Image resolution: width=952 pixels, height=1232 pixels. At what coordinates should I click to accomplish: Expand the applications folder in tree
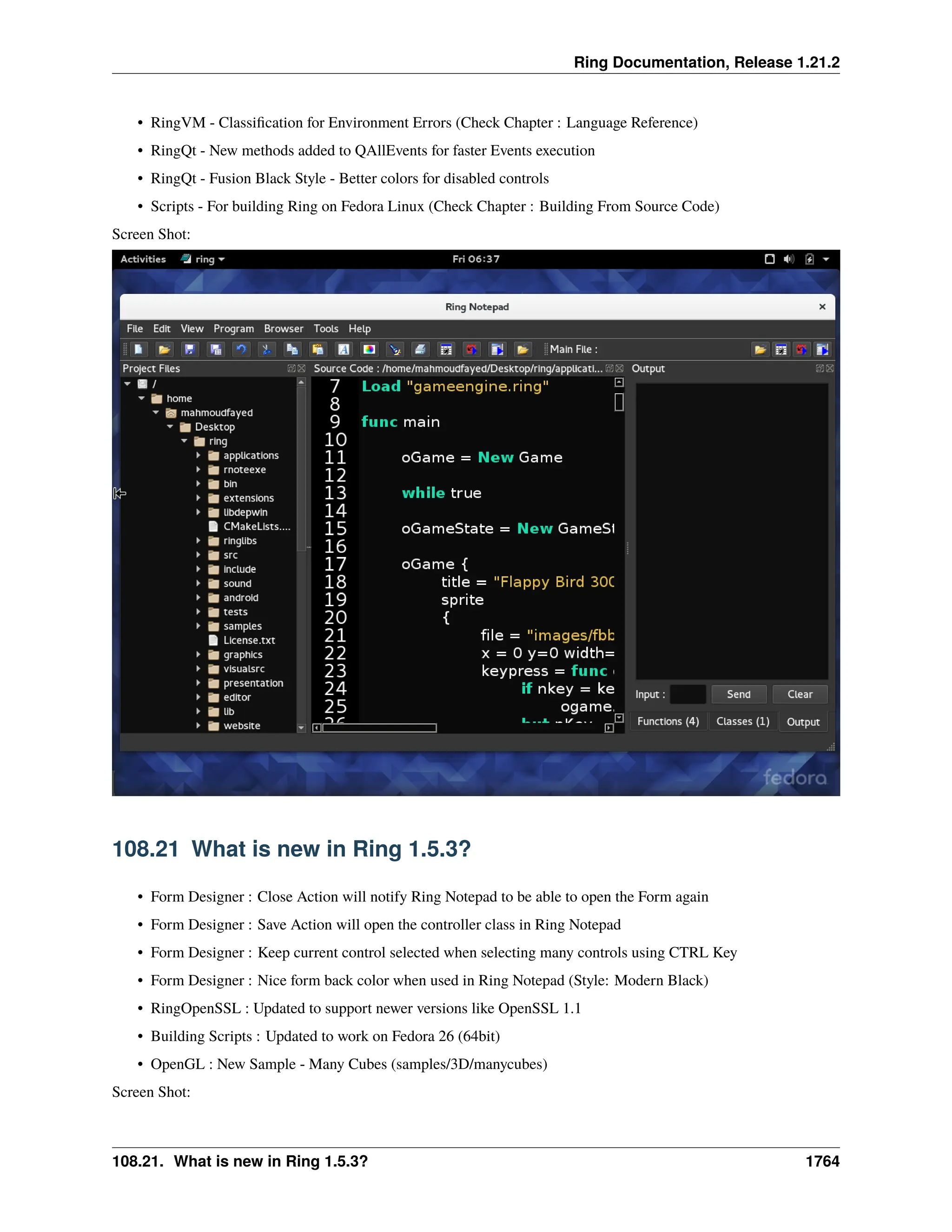pos(198,455)
